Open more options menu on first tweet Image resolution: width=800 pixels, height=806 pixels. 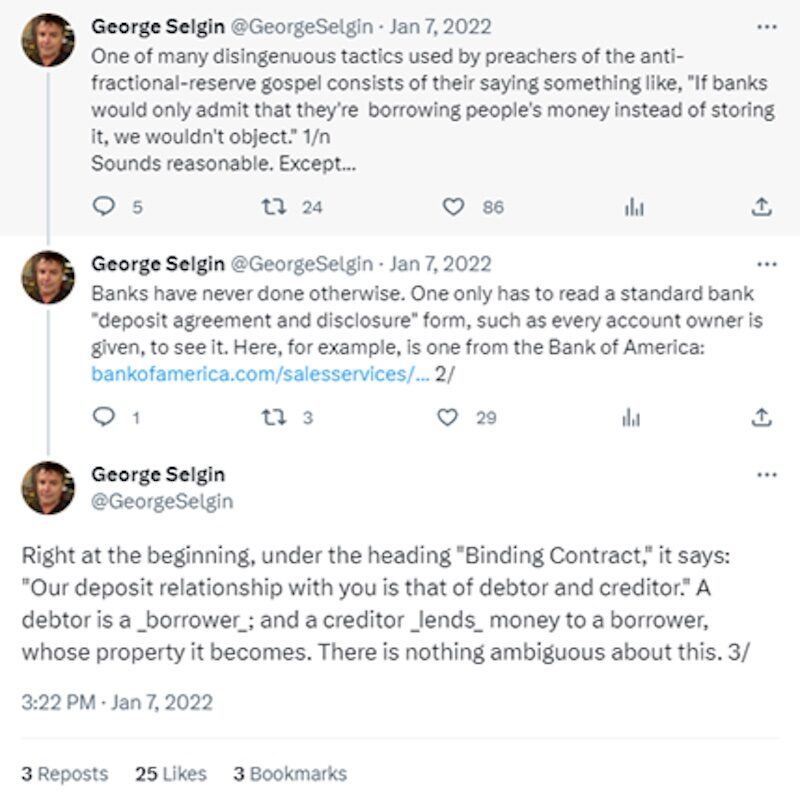pos(767,27)
